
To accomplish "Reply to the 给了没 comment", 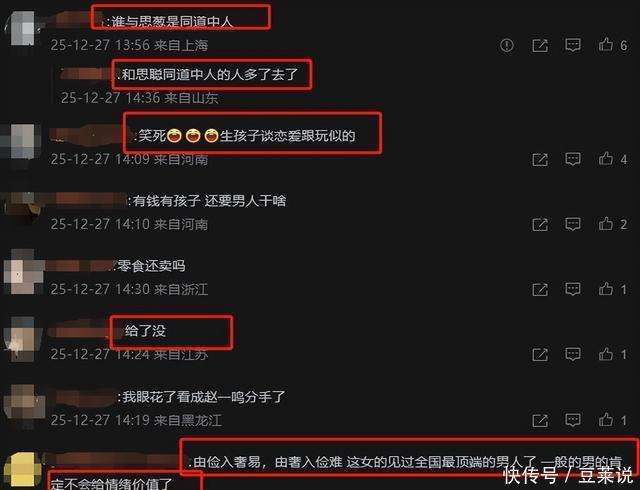I will point(573,354).
